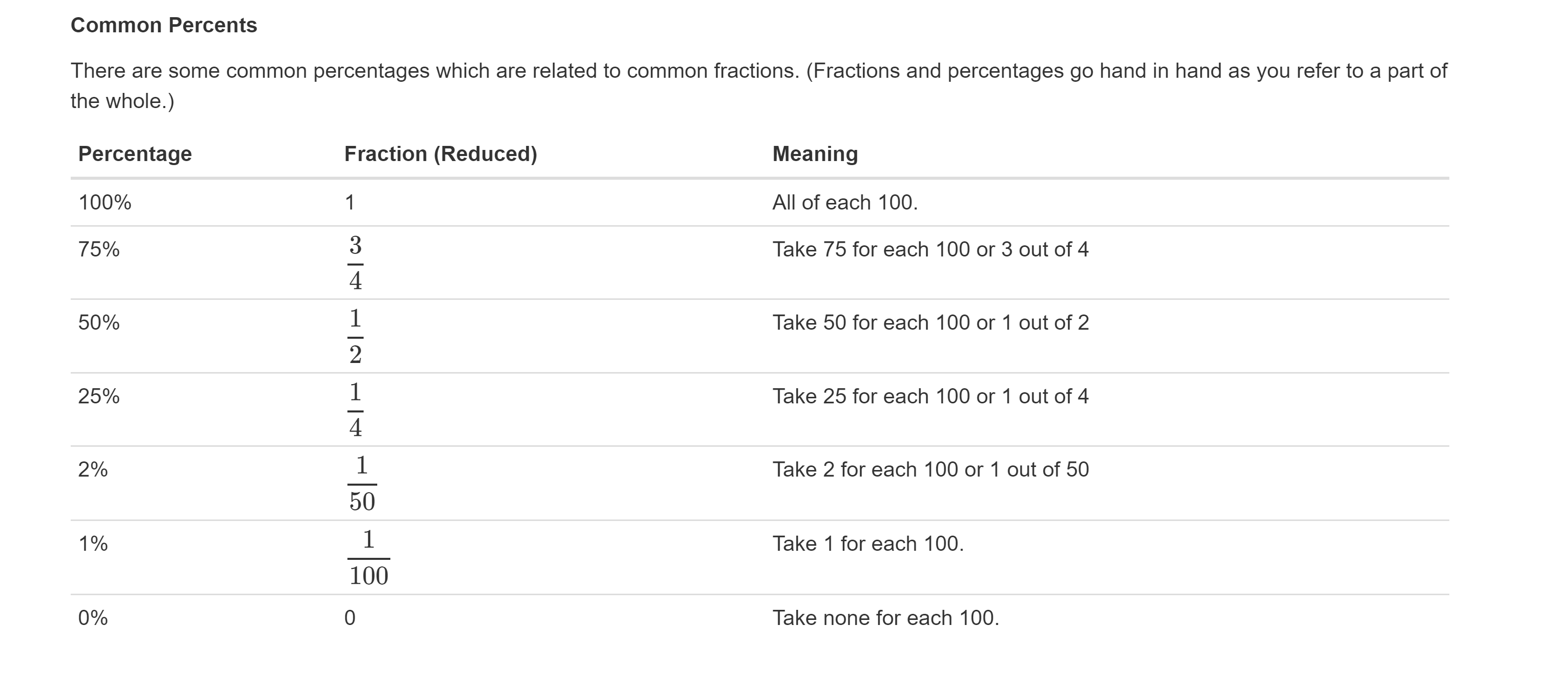Click the "Common Percents" heading
Viewport: 1568px width, 679px height.
tap(164, 26)
